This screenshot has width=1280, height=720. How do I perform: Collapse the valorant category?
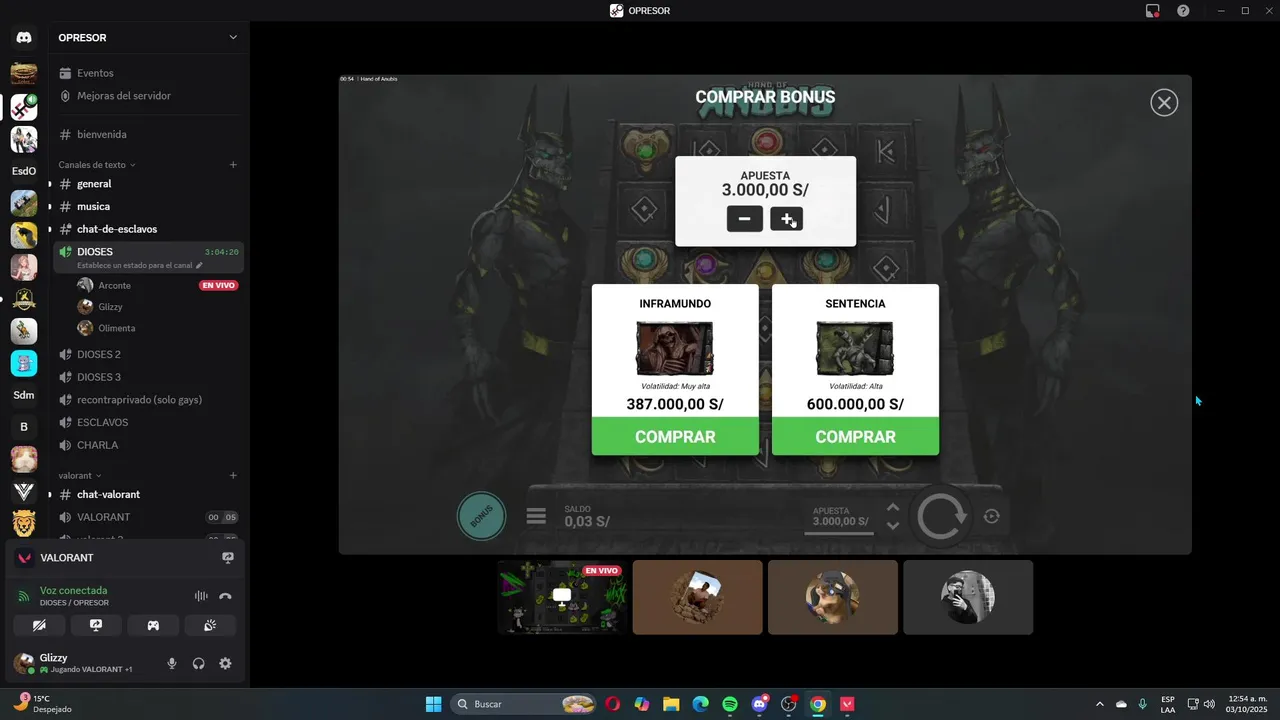80,476
